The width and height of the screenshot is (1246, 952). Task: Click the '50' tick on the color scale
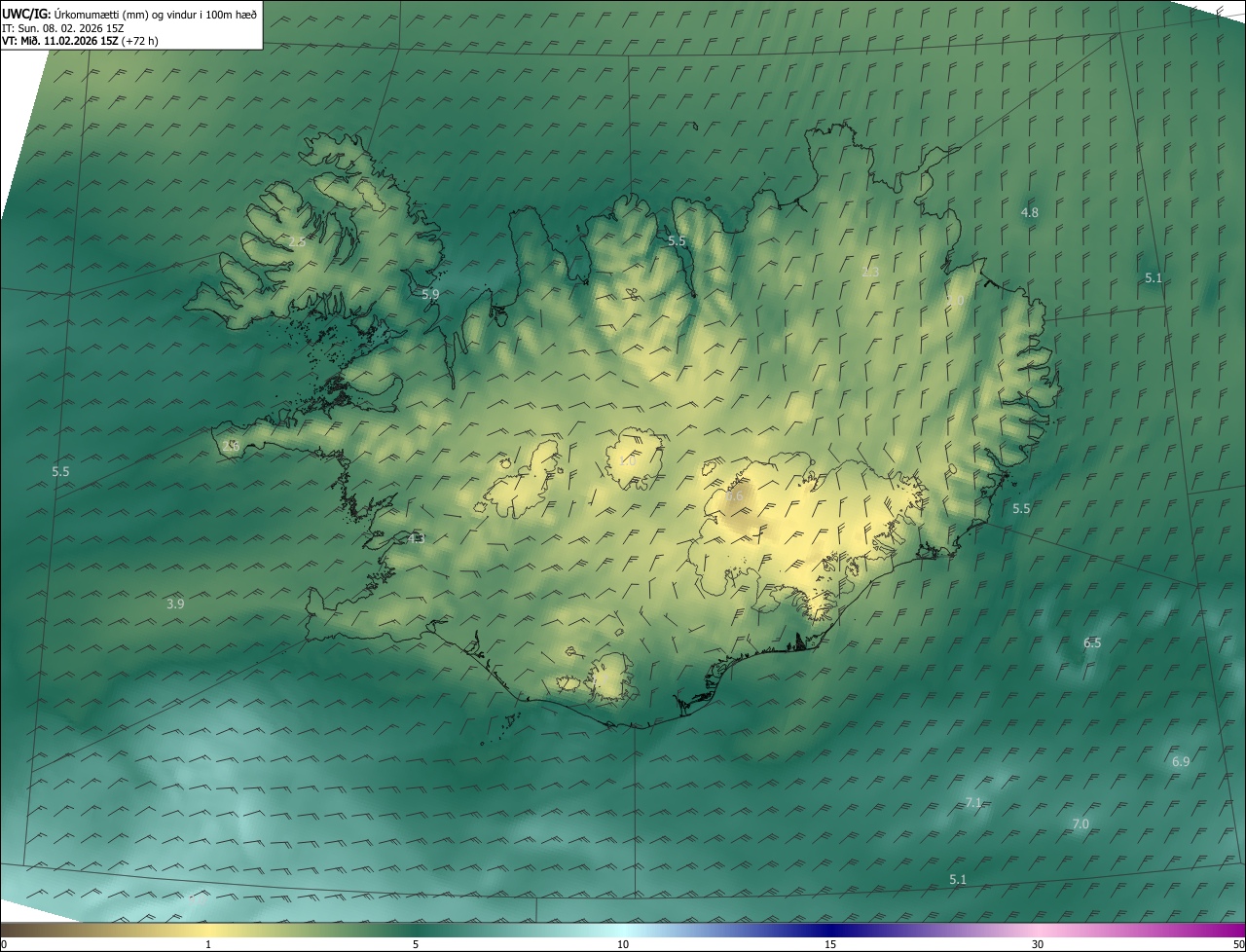pyautogui.click(x=1237, y=944)
